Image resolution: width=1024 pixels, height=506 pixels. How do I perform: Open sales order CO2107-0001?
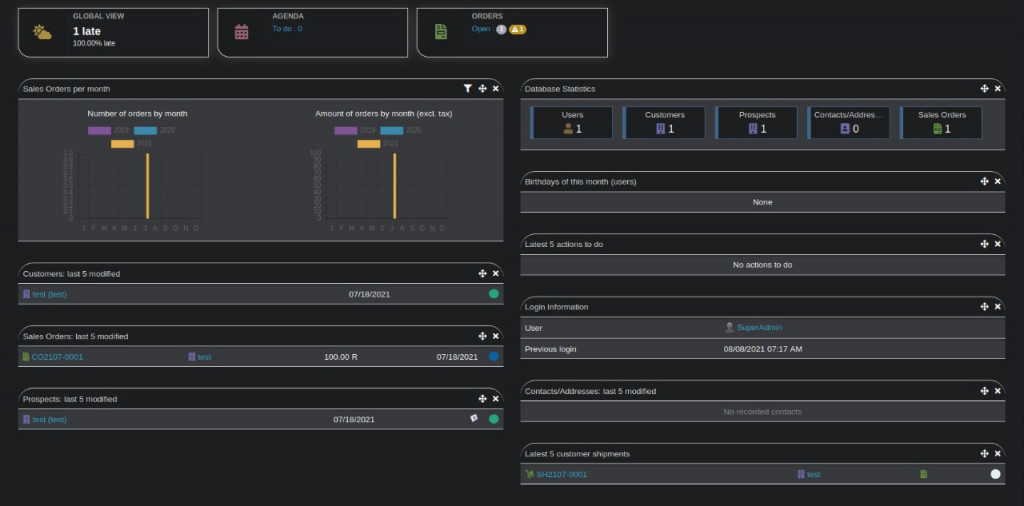click(x=57, y=357)
